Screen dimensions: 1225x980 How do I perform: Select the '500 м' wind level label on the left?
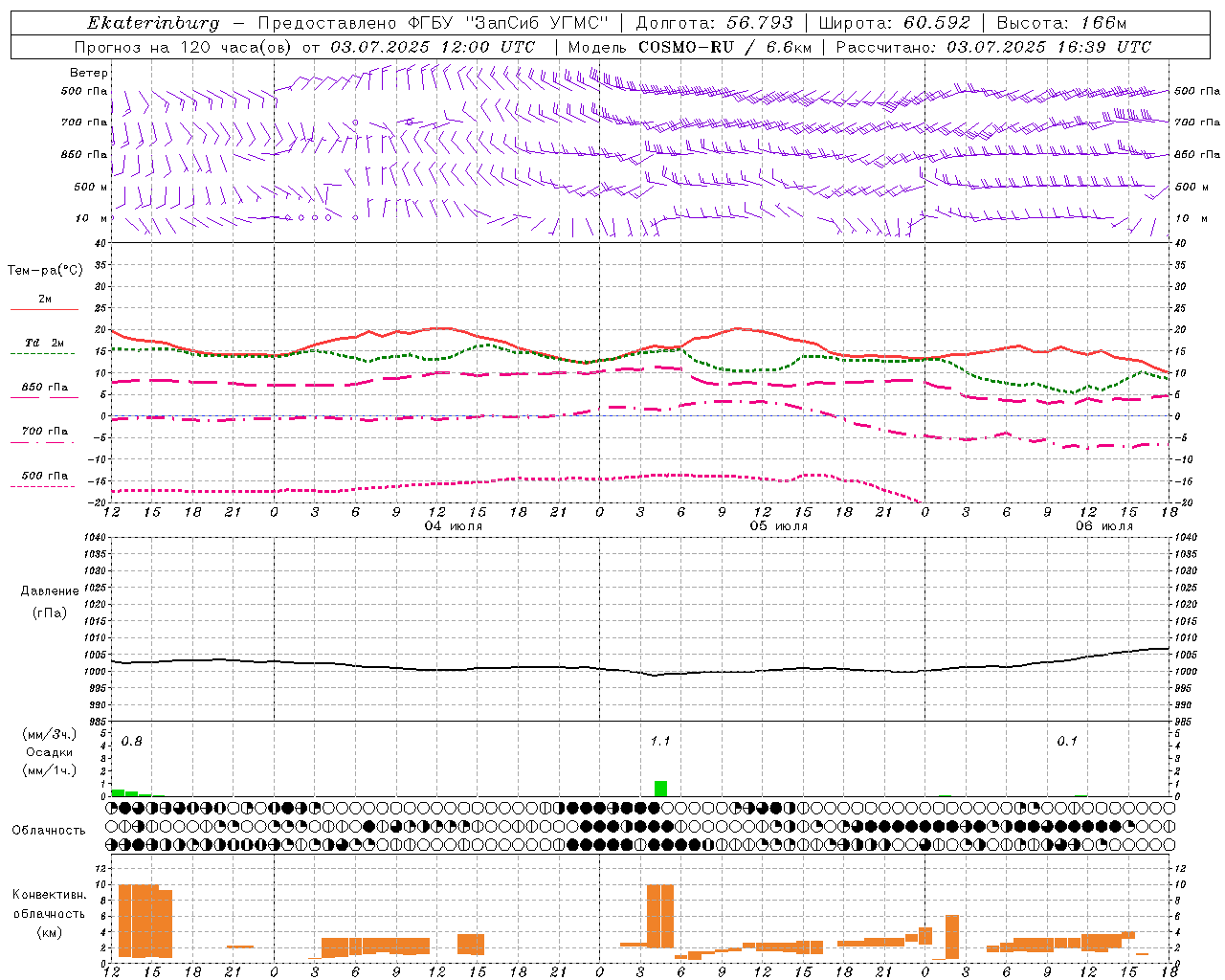click(91, 187)
